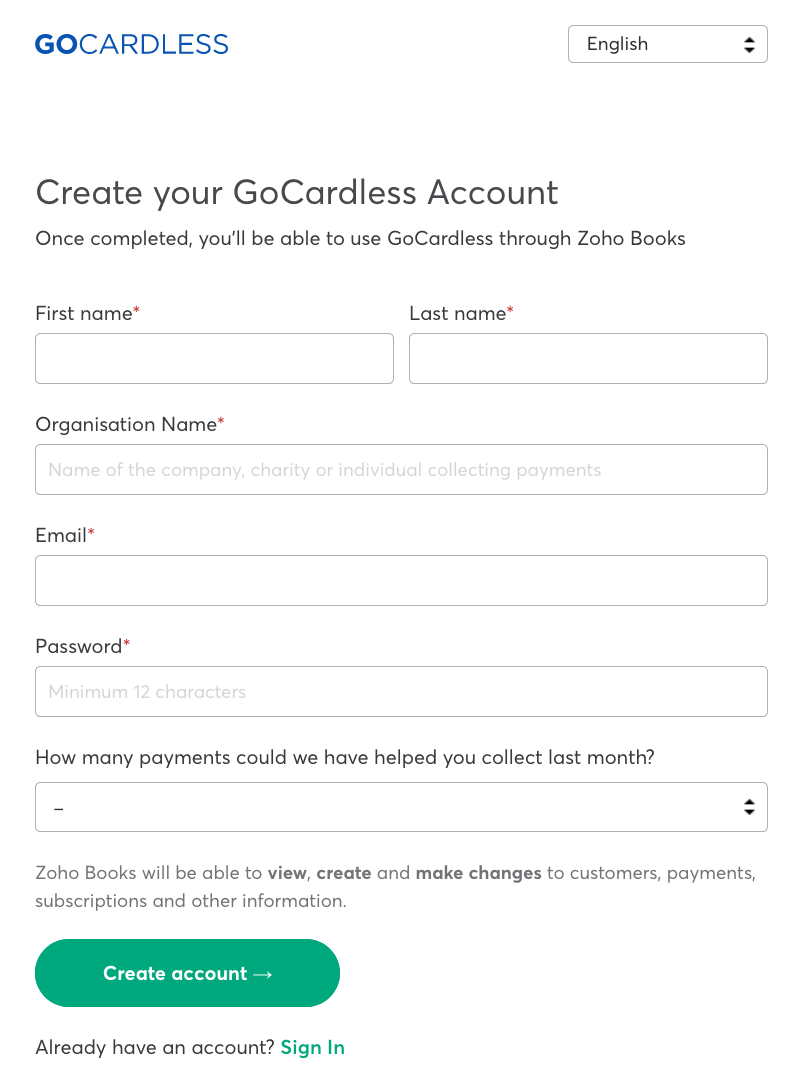The width and height of the screenshot is (798, 1084).
Task: Click the Password label text
Action: tap(78, 646)
